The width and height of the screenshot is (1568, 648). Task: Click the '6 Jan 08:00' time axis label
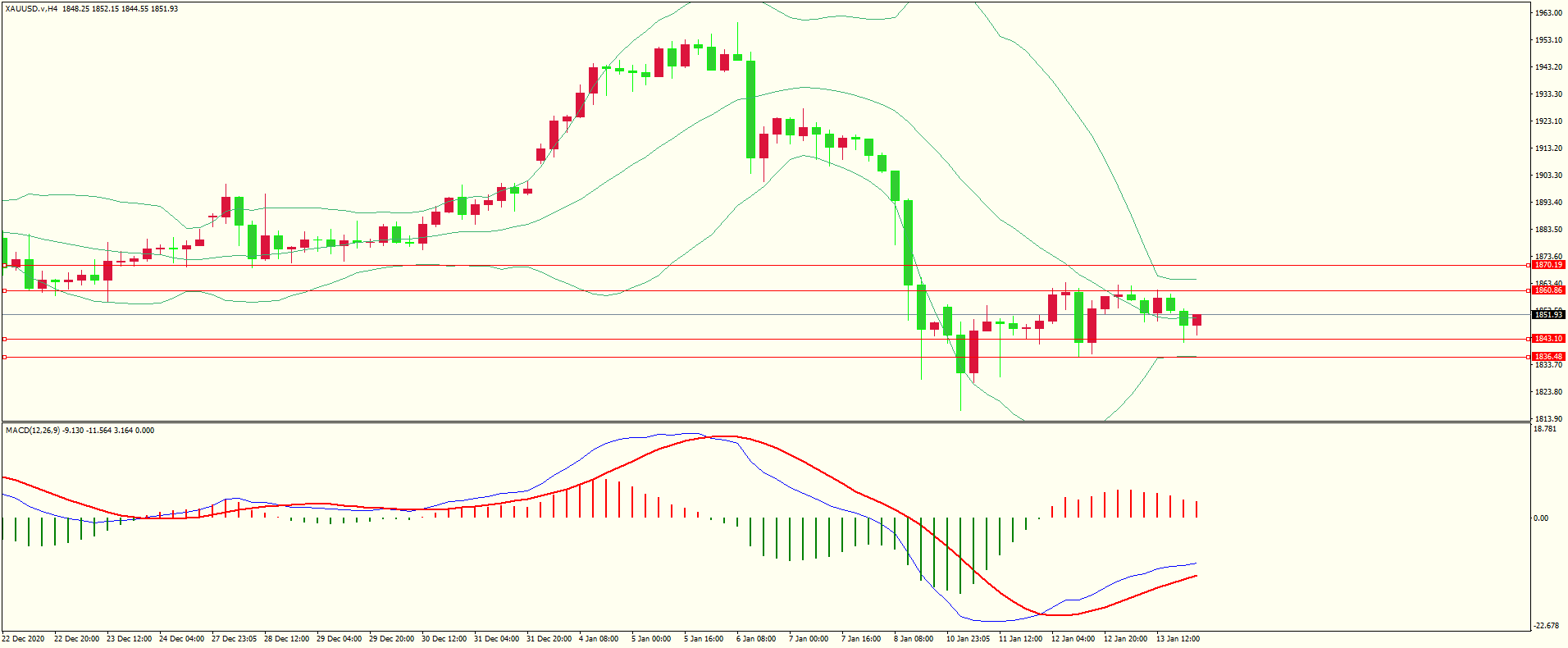click(755, 639)
